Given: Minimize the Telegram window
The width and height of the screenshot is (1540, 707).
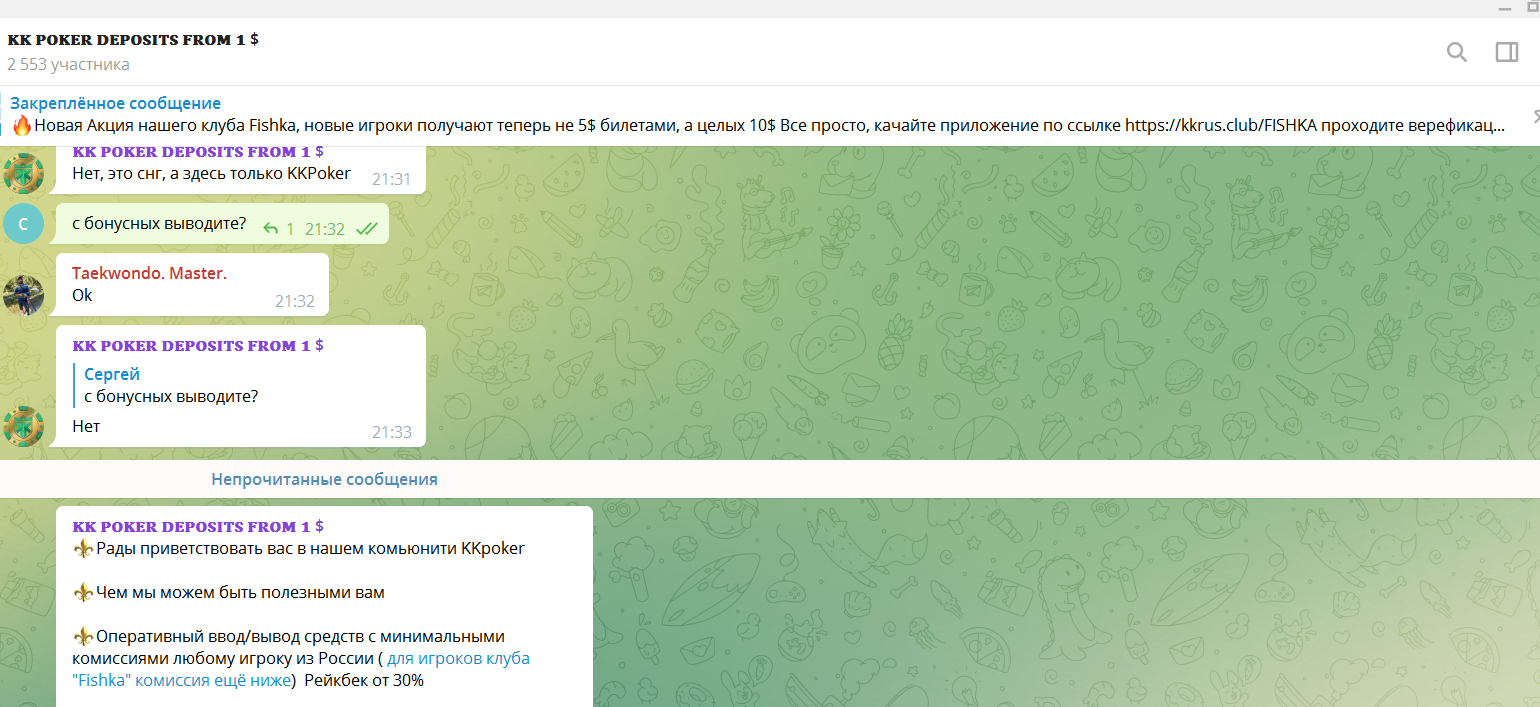Looking at the screenshot, I should (1503, 8).
